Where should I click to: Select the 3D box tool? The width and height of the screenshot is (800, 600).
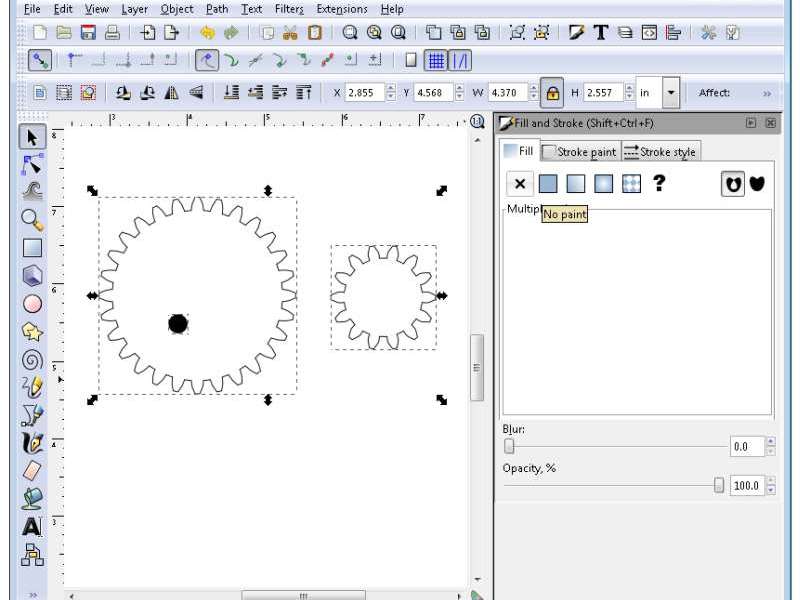pos(32,276)
